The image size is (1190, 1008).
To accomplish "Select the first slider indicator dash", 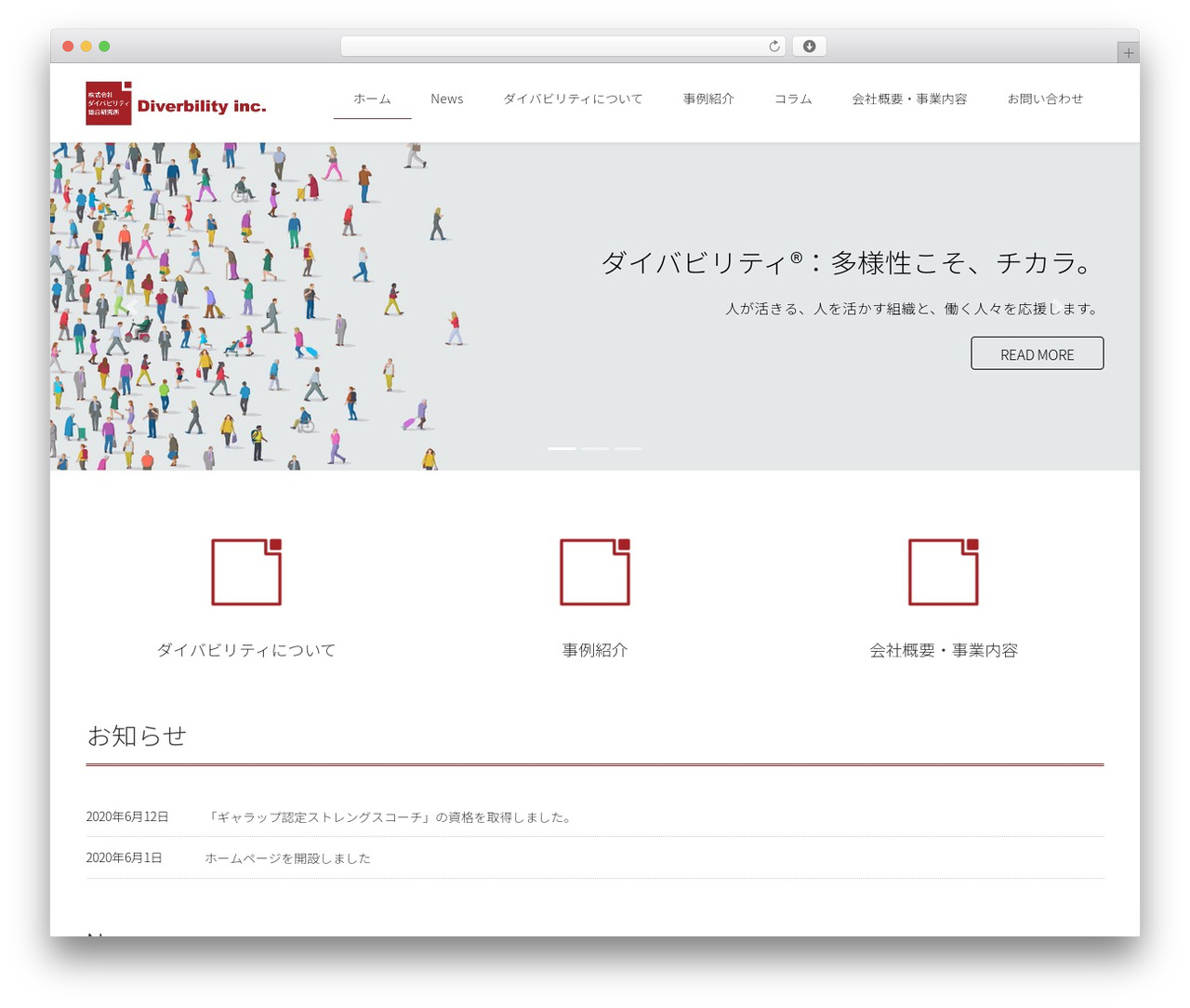I will (x=562, y=448).
